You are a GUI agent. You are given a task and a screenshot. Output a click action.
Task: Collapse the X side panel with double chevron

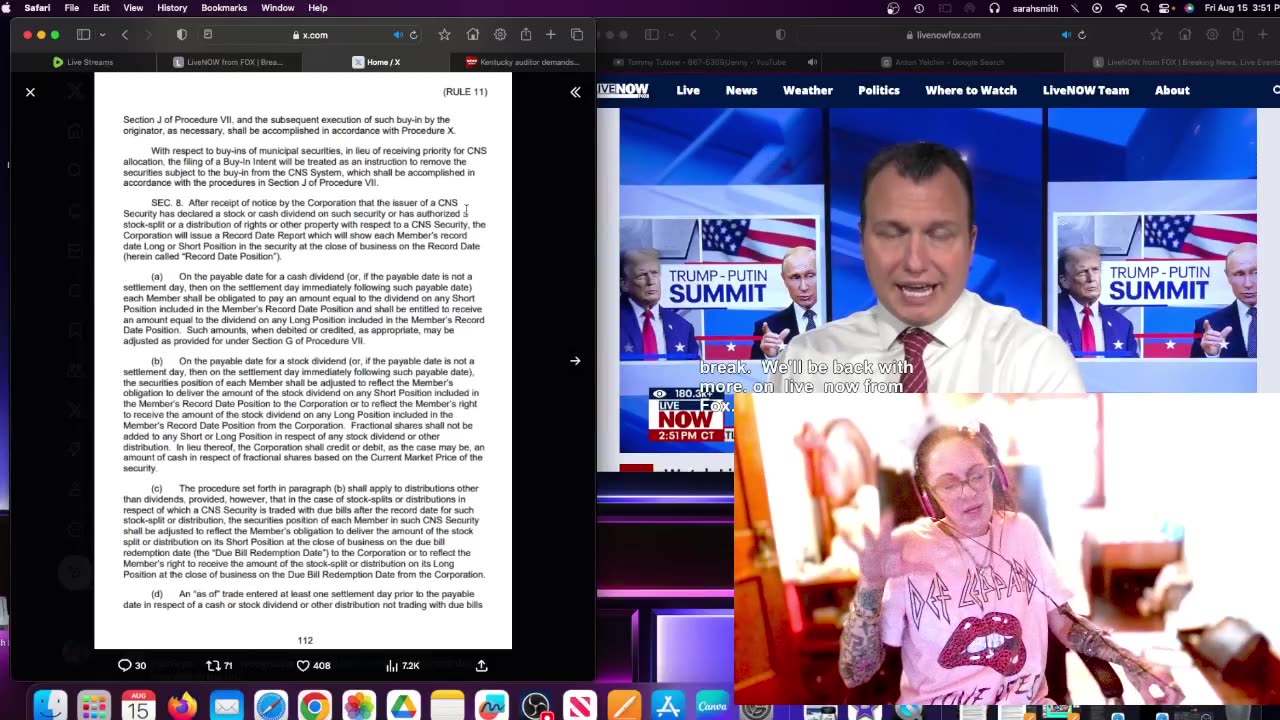[575, 92]
